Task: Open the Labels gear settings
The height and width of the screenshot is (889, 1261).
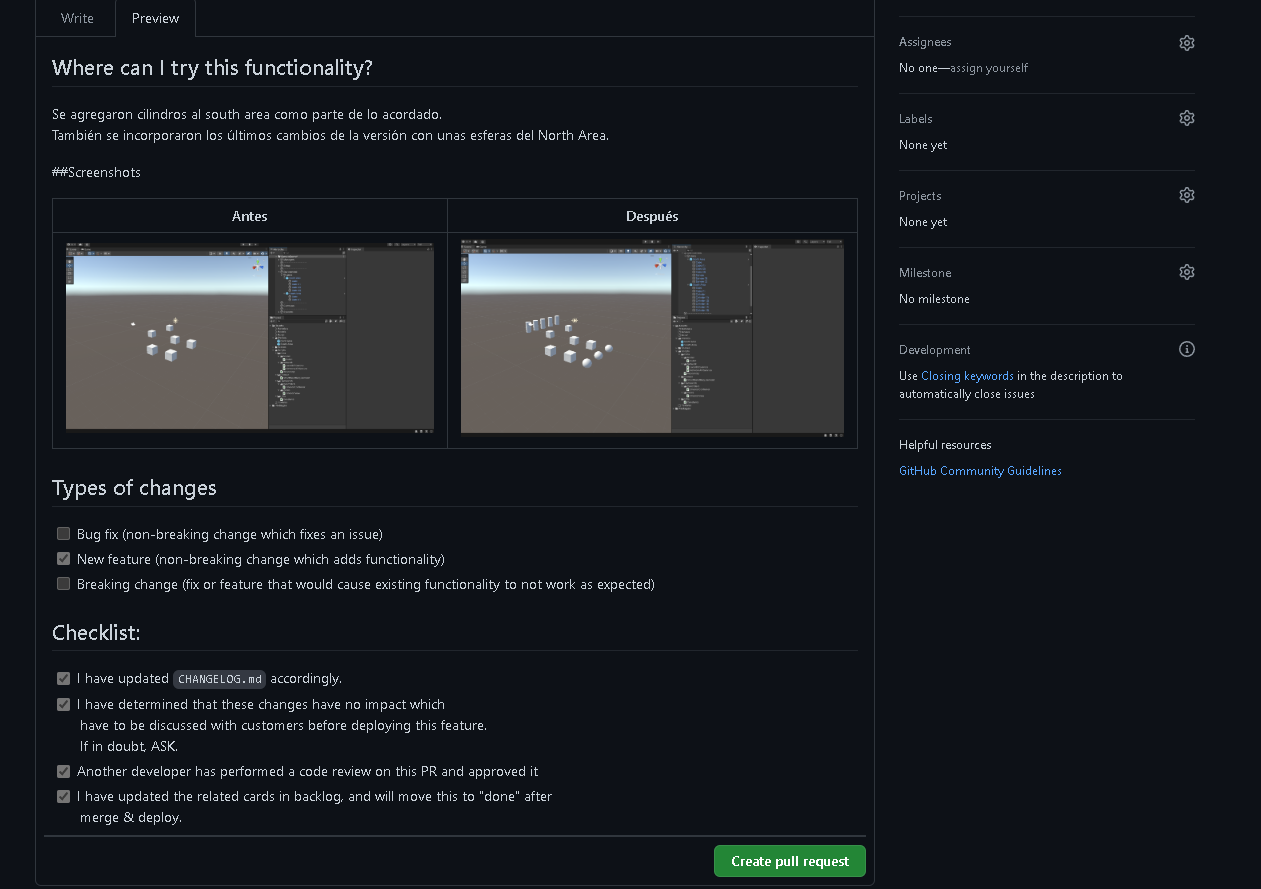Action: coord(1186,118)
